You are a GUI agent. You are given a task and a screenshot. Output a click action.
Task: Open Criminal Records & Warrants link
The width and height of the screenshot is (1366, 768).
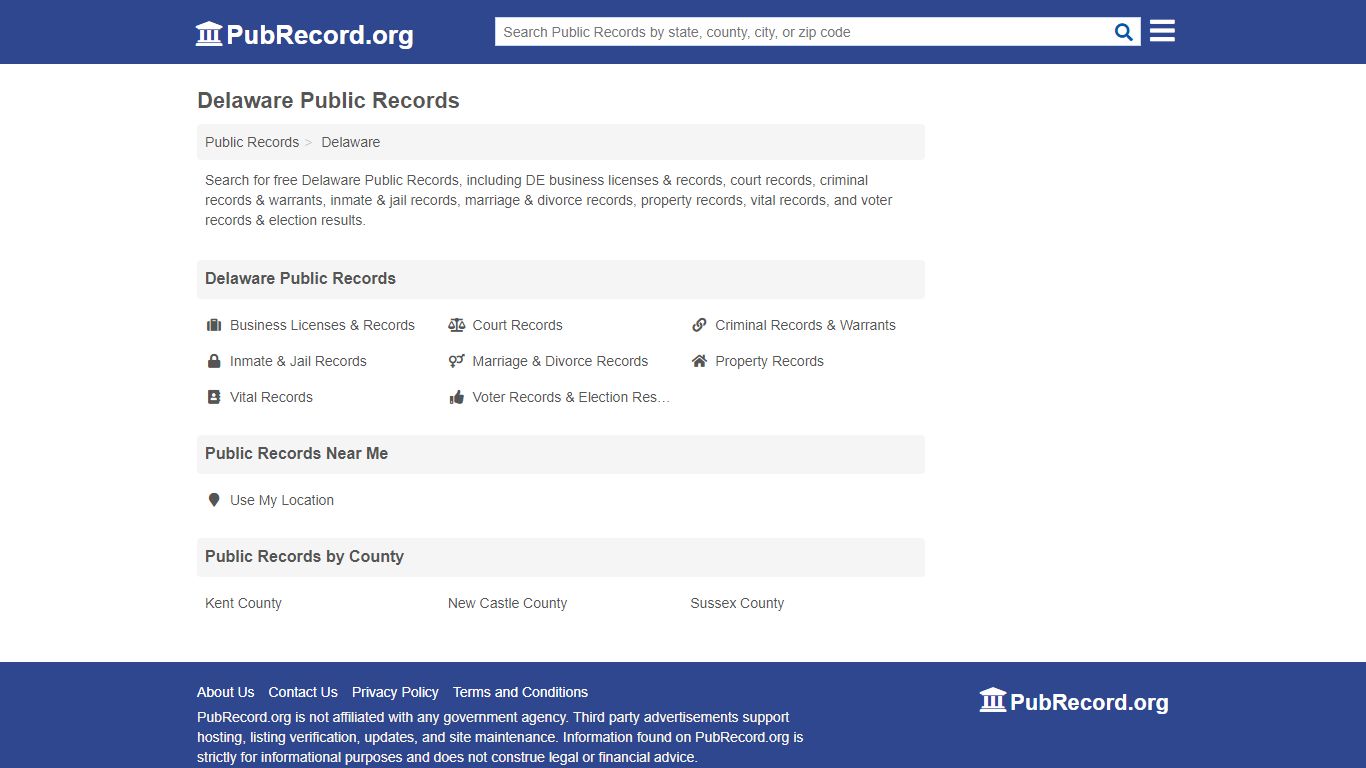point(805,325)
